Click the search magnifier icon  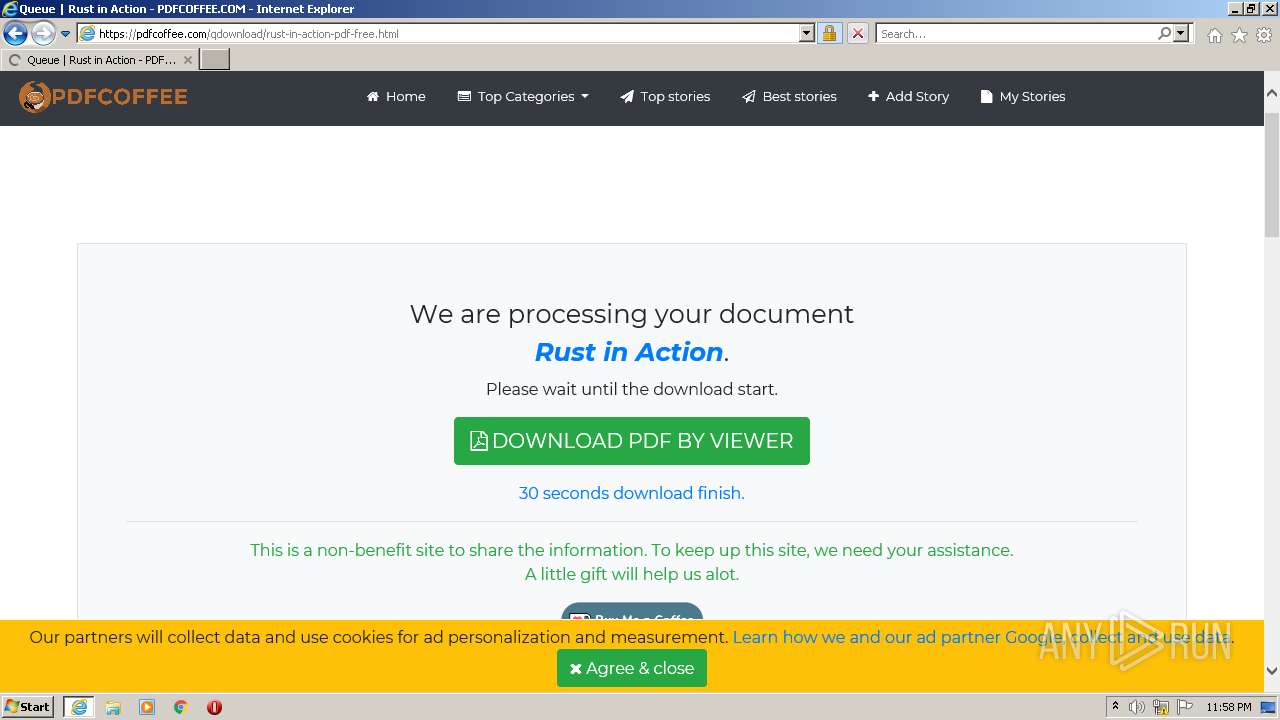point(1164,33)
